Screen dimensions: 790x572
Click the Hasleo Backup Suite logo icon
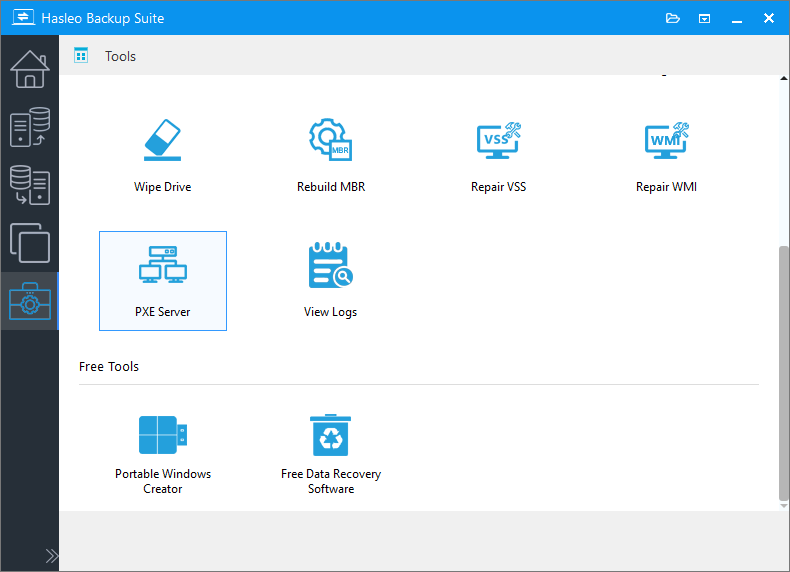pos(23,18)
